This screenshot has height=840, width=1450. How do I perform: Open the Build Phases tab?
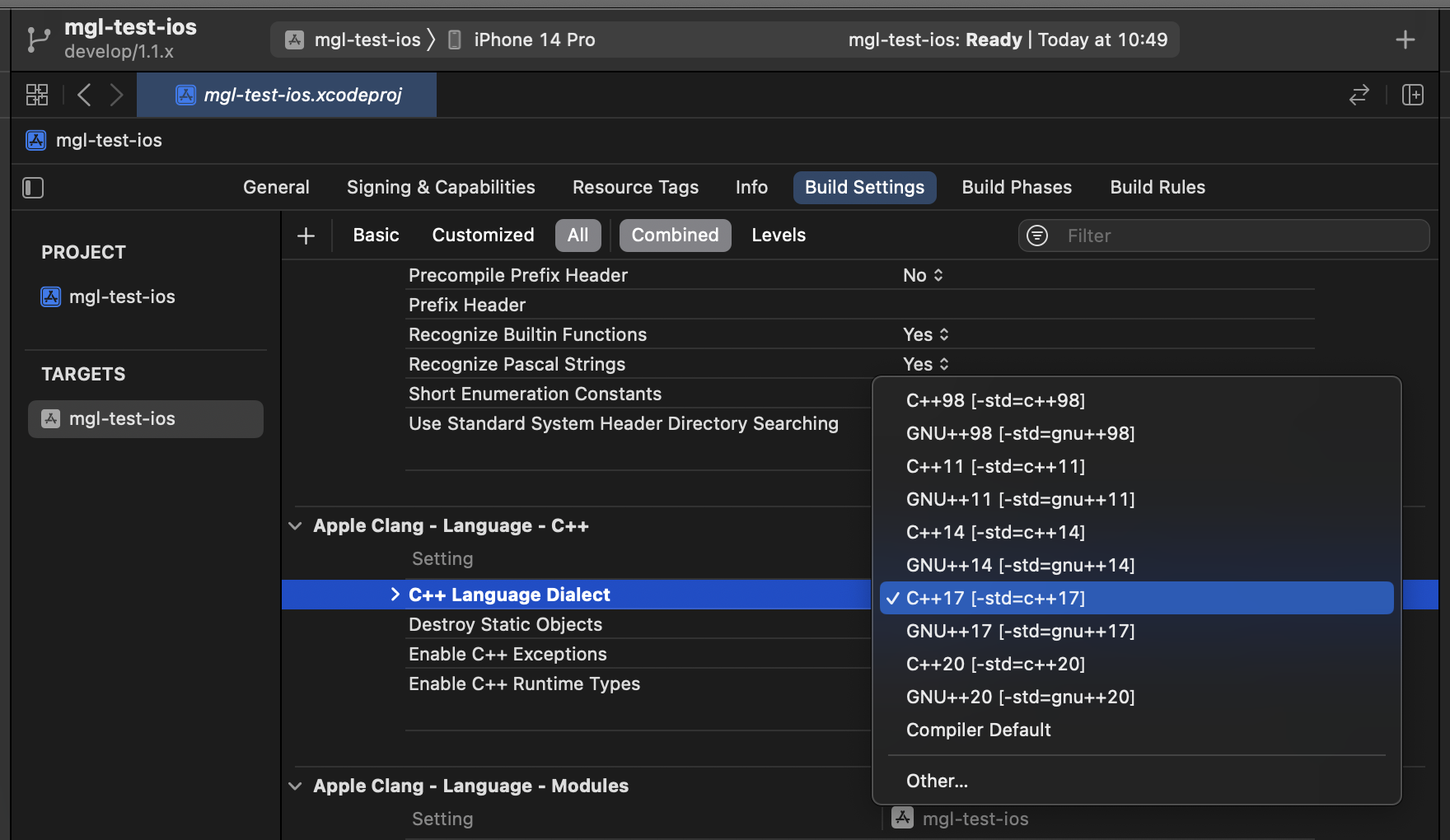tap(1017, 188)
